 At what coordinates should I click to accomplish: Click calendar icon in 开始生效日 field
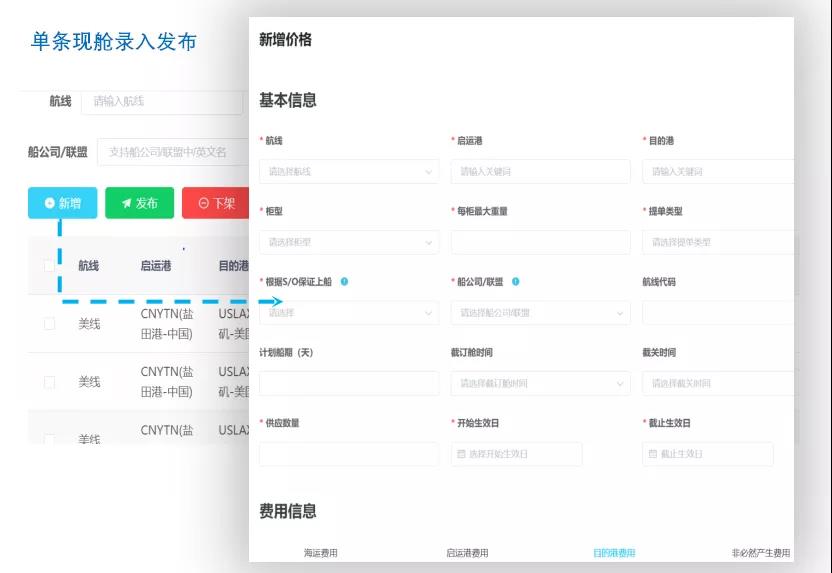[x=461, y=454]
